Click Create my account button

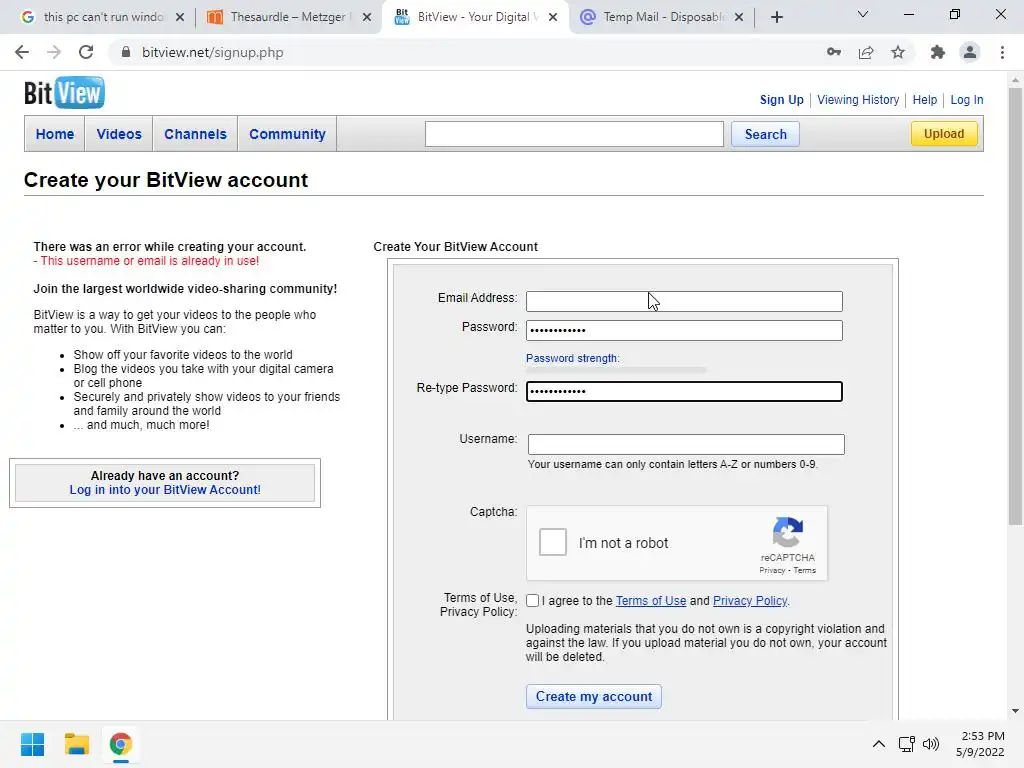594,697
